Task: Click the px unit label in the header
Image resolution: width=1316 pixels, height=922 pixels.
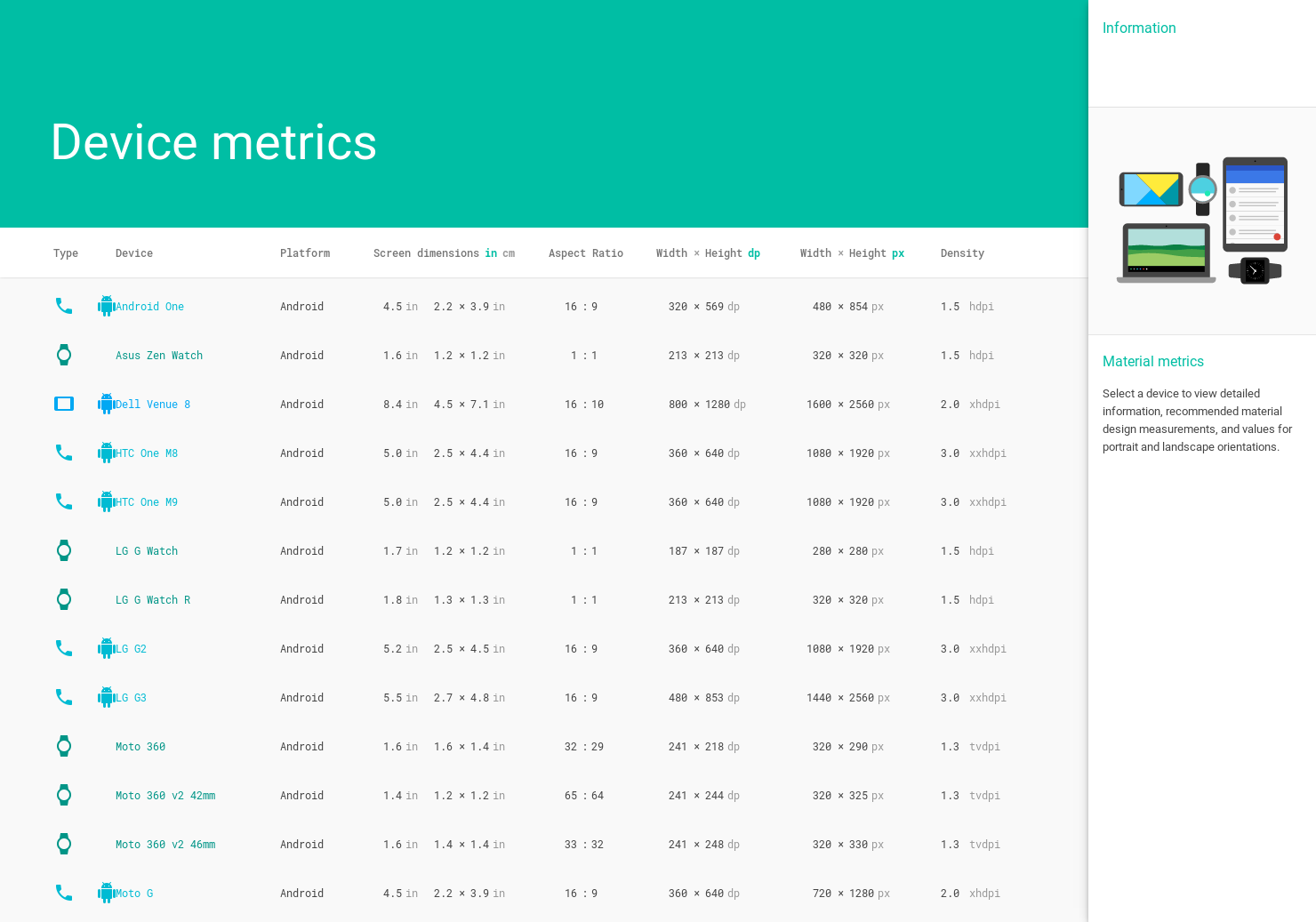Action: [x=897, y=253]
